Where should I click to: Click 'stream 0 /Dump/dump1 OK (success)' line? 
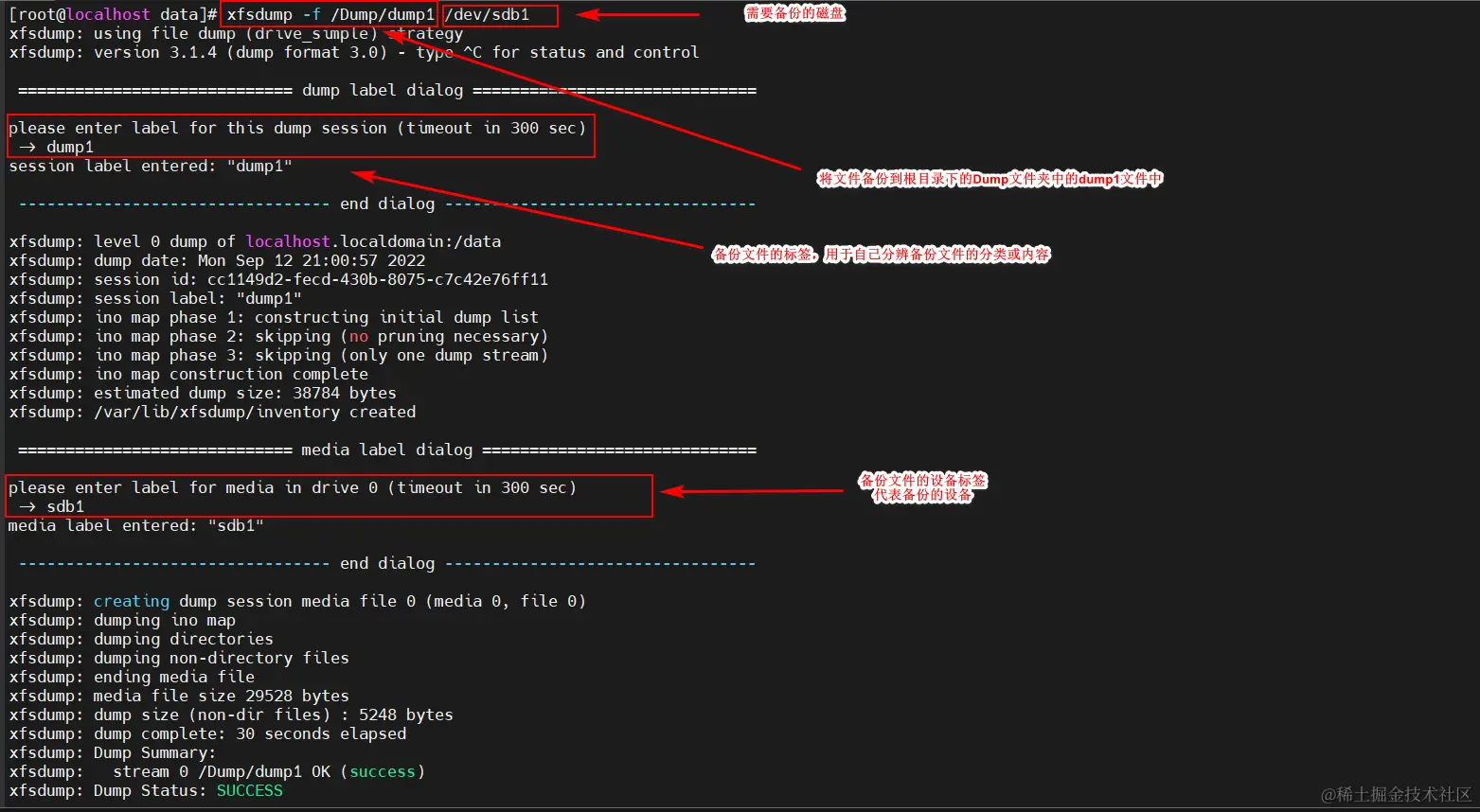click(x=217, y=771)
